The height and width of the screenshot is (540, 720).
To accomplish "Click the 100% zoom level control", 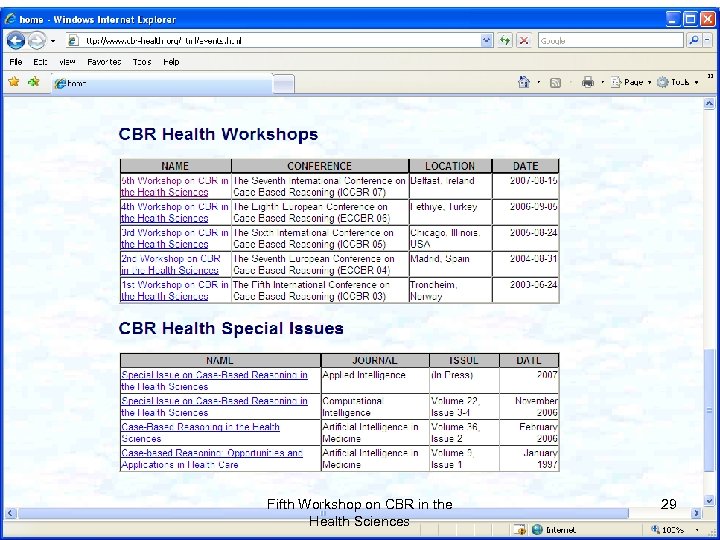I will [669, 529].
